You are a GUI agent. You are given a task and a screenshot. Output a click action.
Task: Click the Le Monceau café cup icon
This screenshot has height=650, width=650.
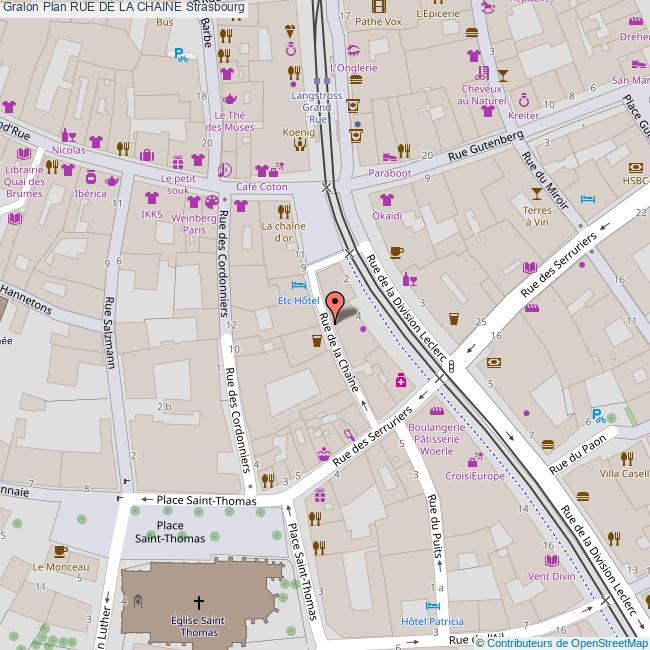click(60, 551)
